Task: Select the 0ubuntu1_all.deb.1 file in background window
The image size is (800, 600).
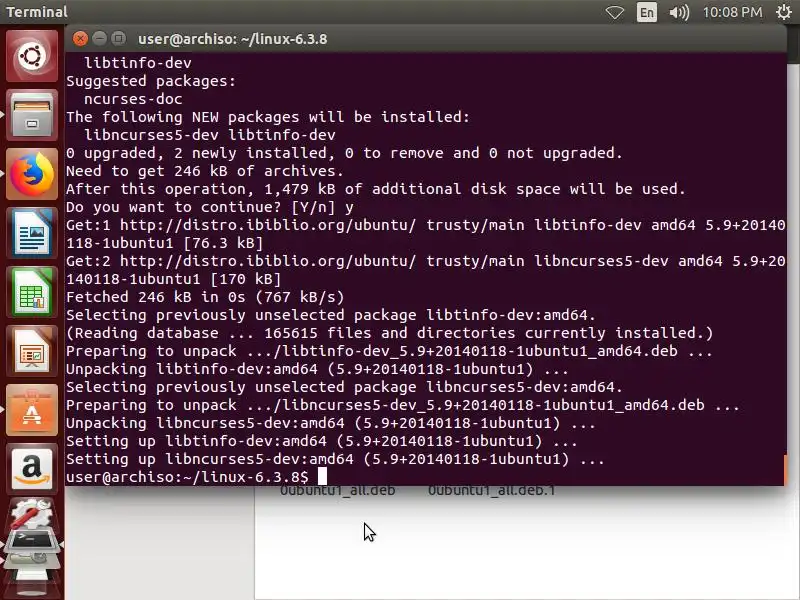Action: pos(491,490)
